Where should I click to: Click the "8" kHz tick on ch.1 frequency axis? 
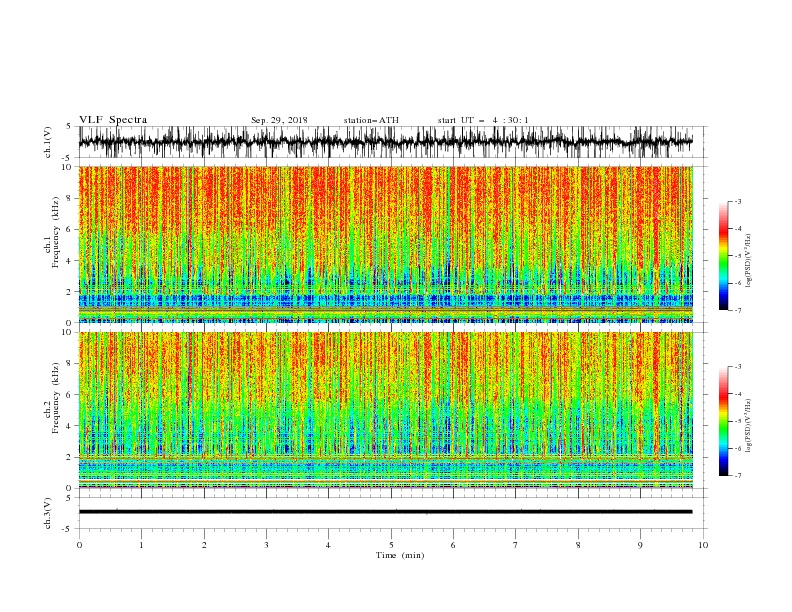[70, 198]
